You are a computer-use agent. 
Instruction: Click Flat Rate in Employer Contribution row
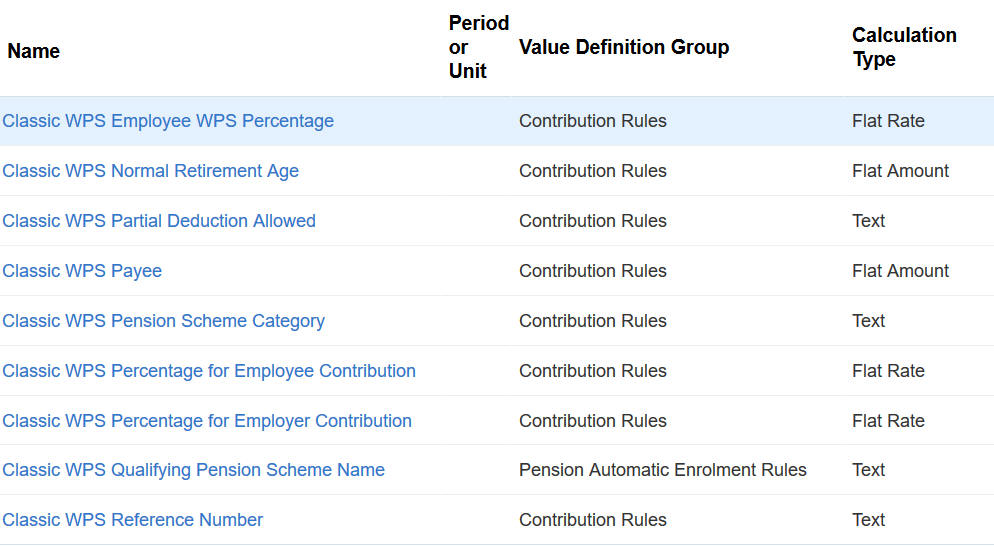[888, 421]
